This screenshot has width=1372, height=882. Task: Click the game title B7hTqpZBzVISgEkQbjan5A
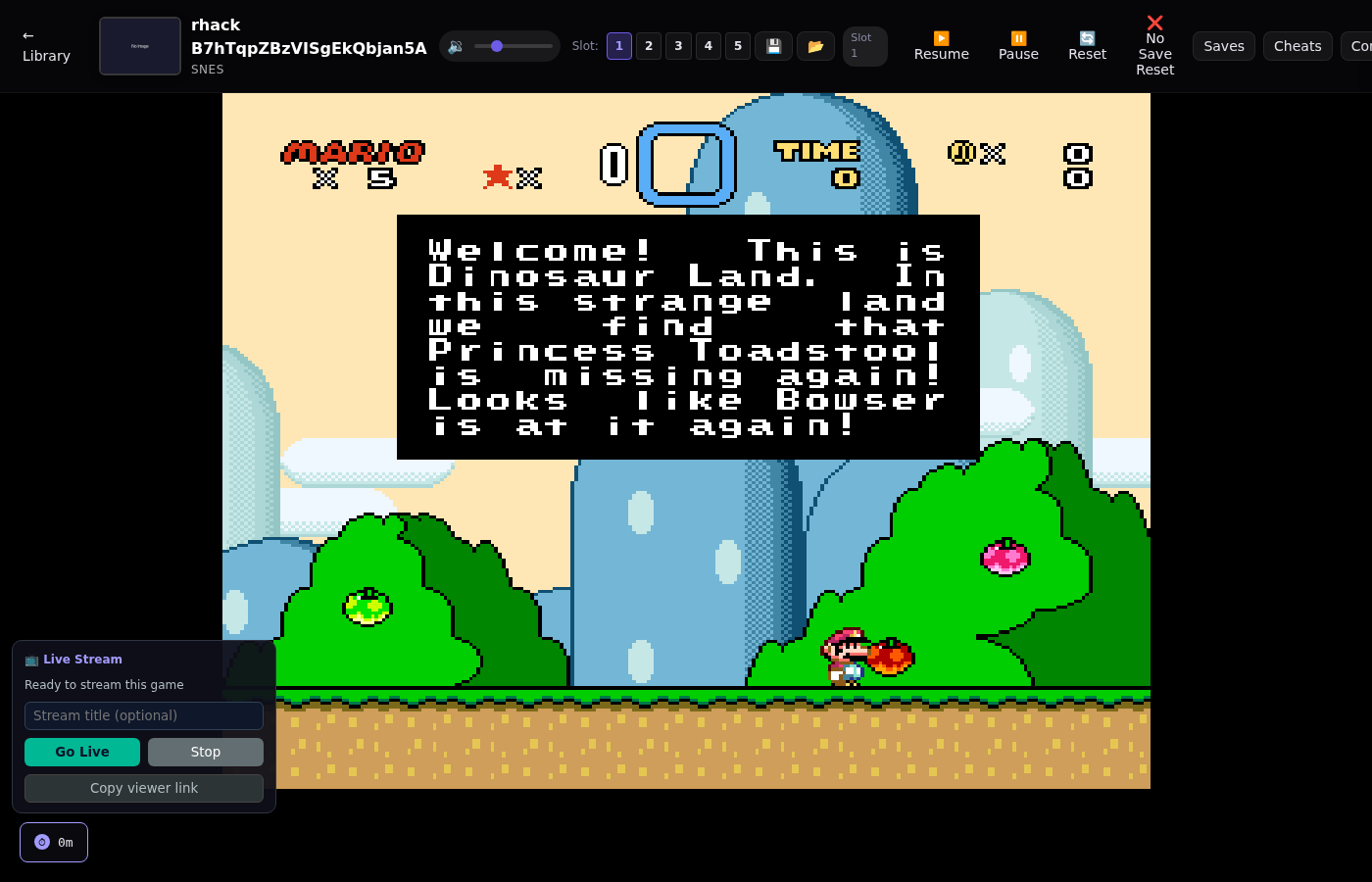(309, 48)
